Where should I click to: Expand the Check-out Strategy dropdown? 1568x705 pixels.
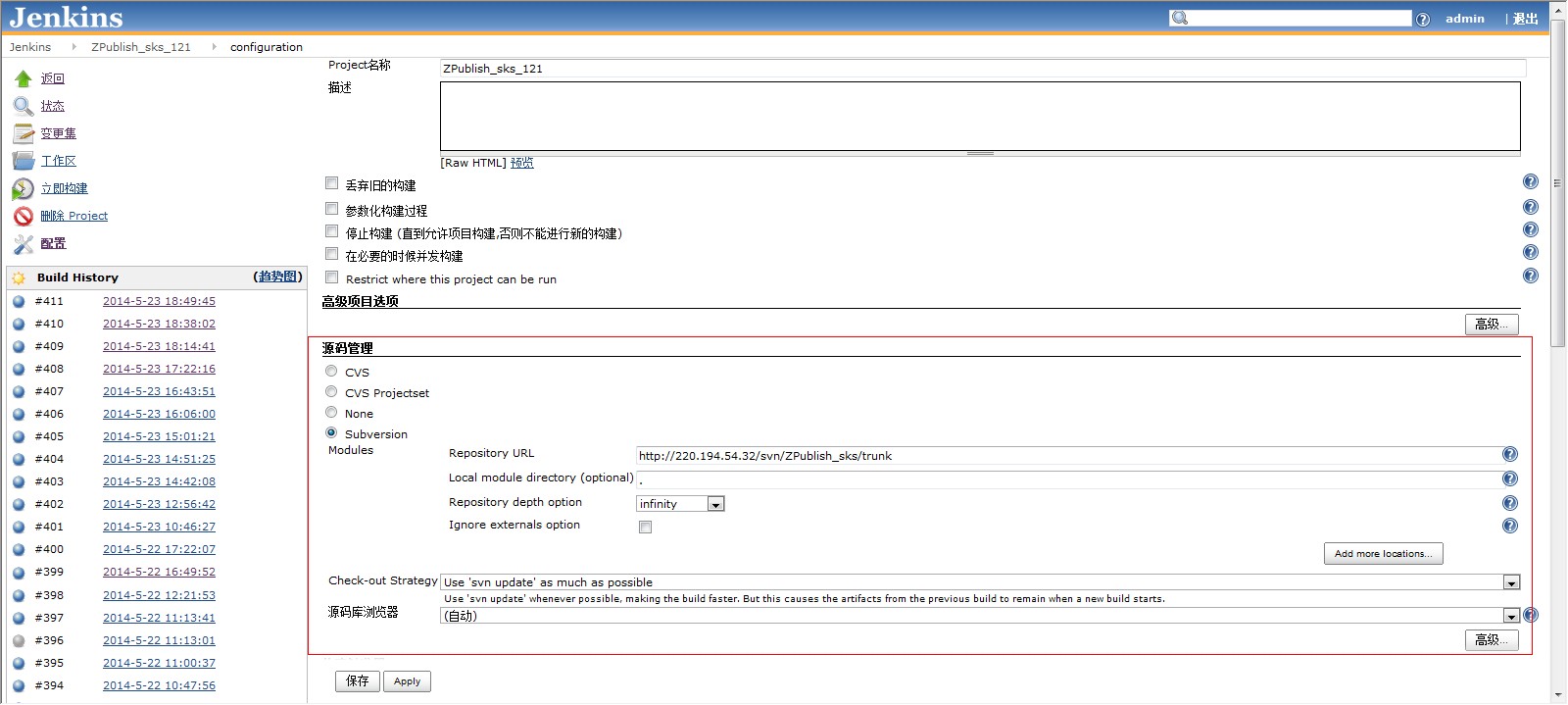pos(1511,582)
